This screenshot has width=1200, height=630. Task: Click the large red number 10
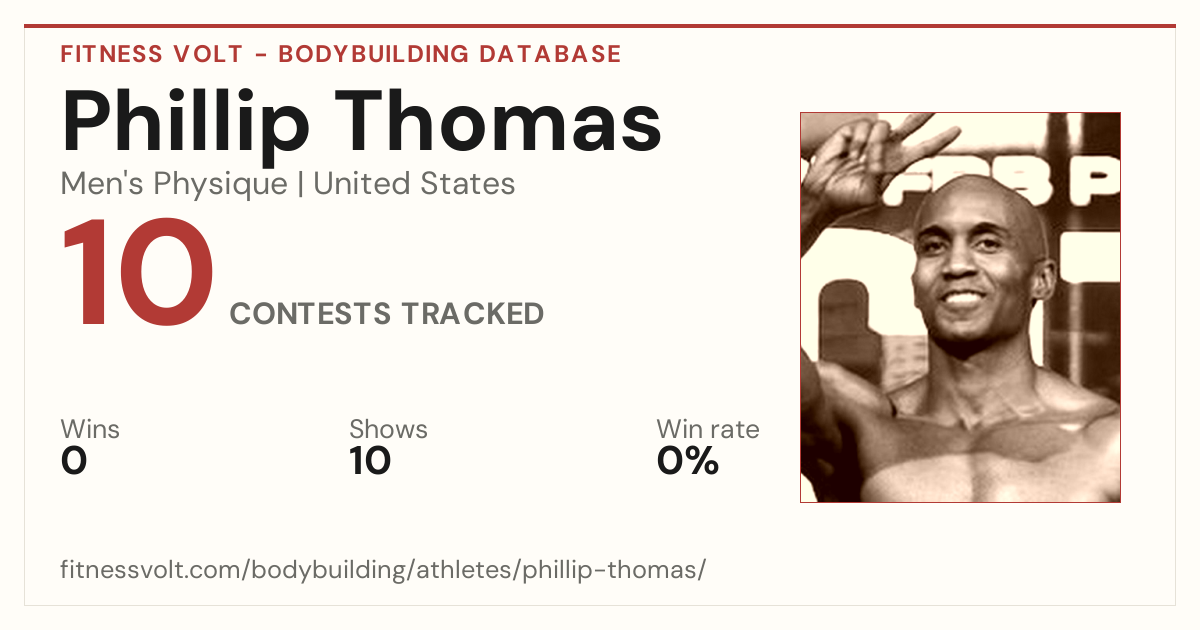pos(138,276)
